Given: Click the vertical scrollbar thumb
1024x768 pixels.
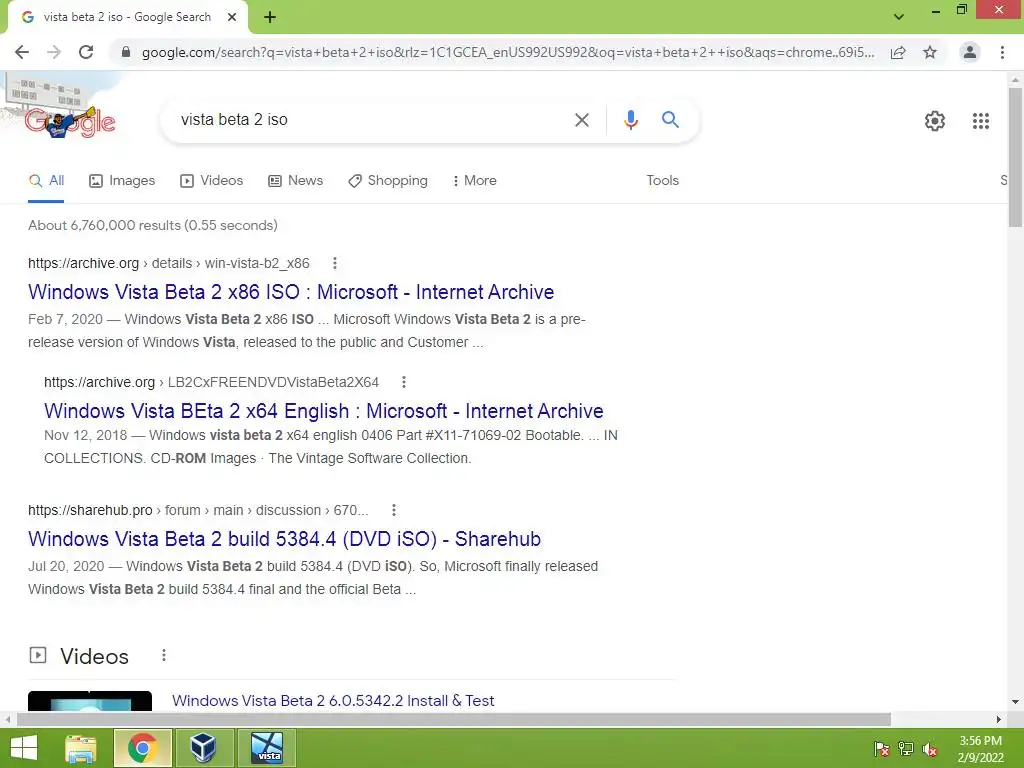Looking at the screenshot, I should (1015, 157).
